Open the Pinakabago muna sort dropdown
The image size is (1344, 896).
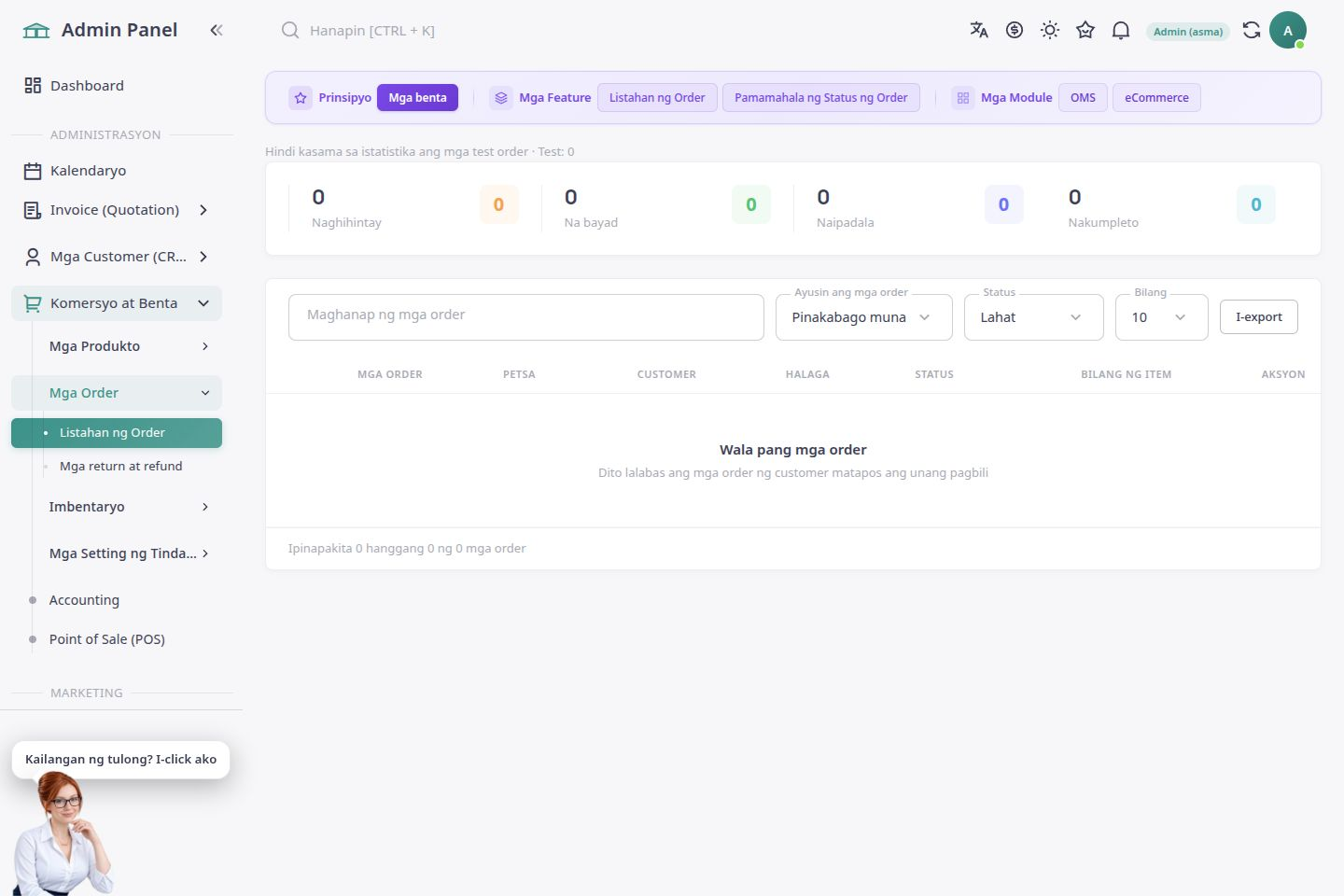click(864, 317)
